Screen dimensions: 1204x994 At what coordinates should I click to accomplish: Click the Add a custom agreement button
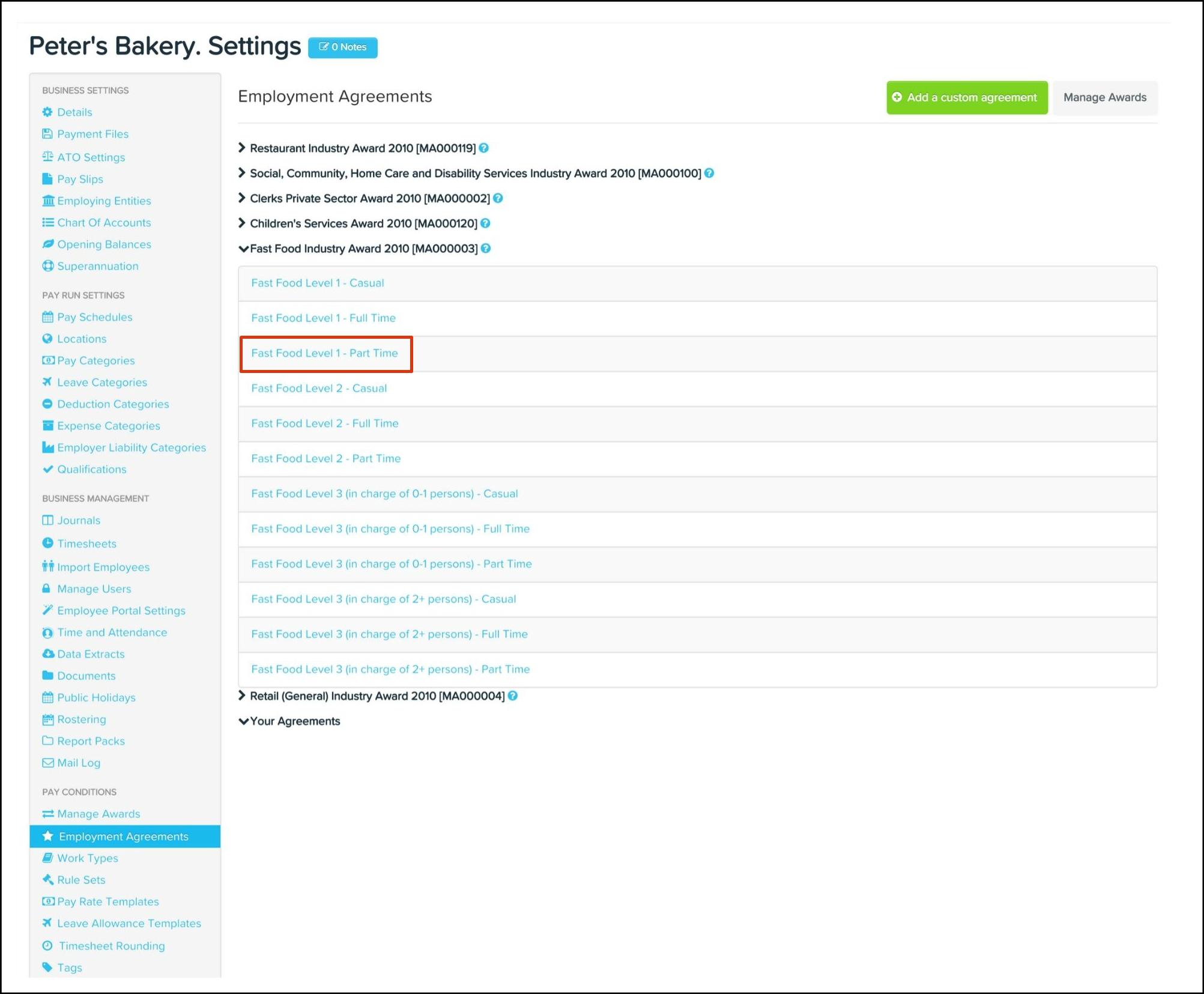(x=966, y=98)
